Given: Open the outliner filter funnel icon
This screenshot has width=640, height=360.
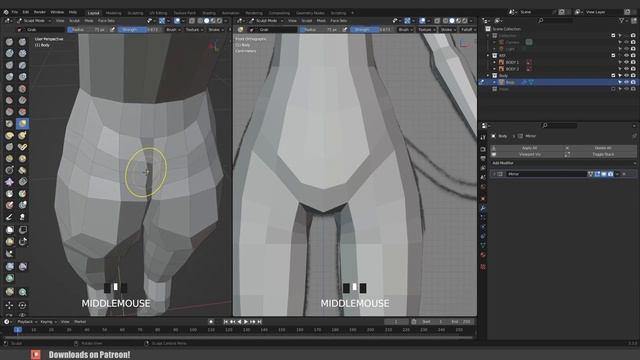Looking at the screenshot, I should 621,20.
